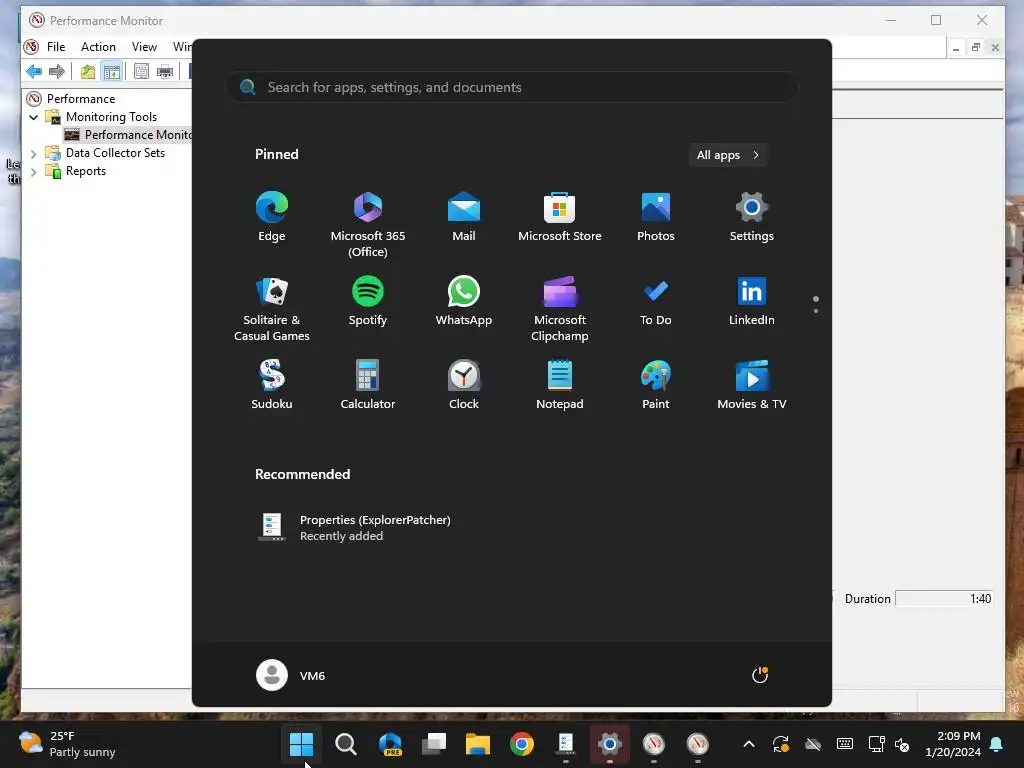The height and width of the screenshot is (768, 1024).
Task: Open taskbar Search
Action: pyautogui.click(x=345, y=744)
